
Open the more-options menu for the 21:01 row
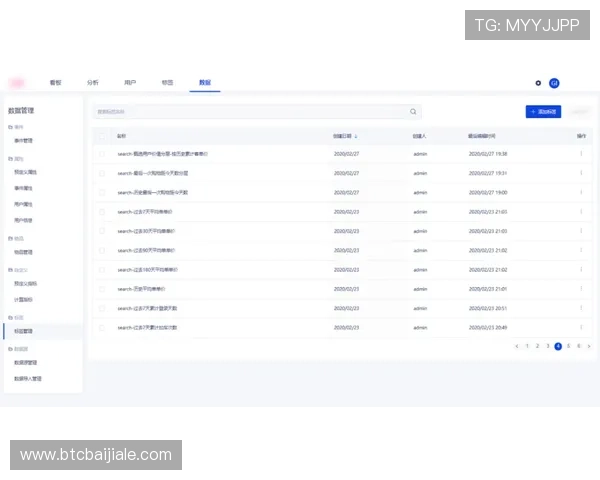(x=581, y=289)
